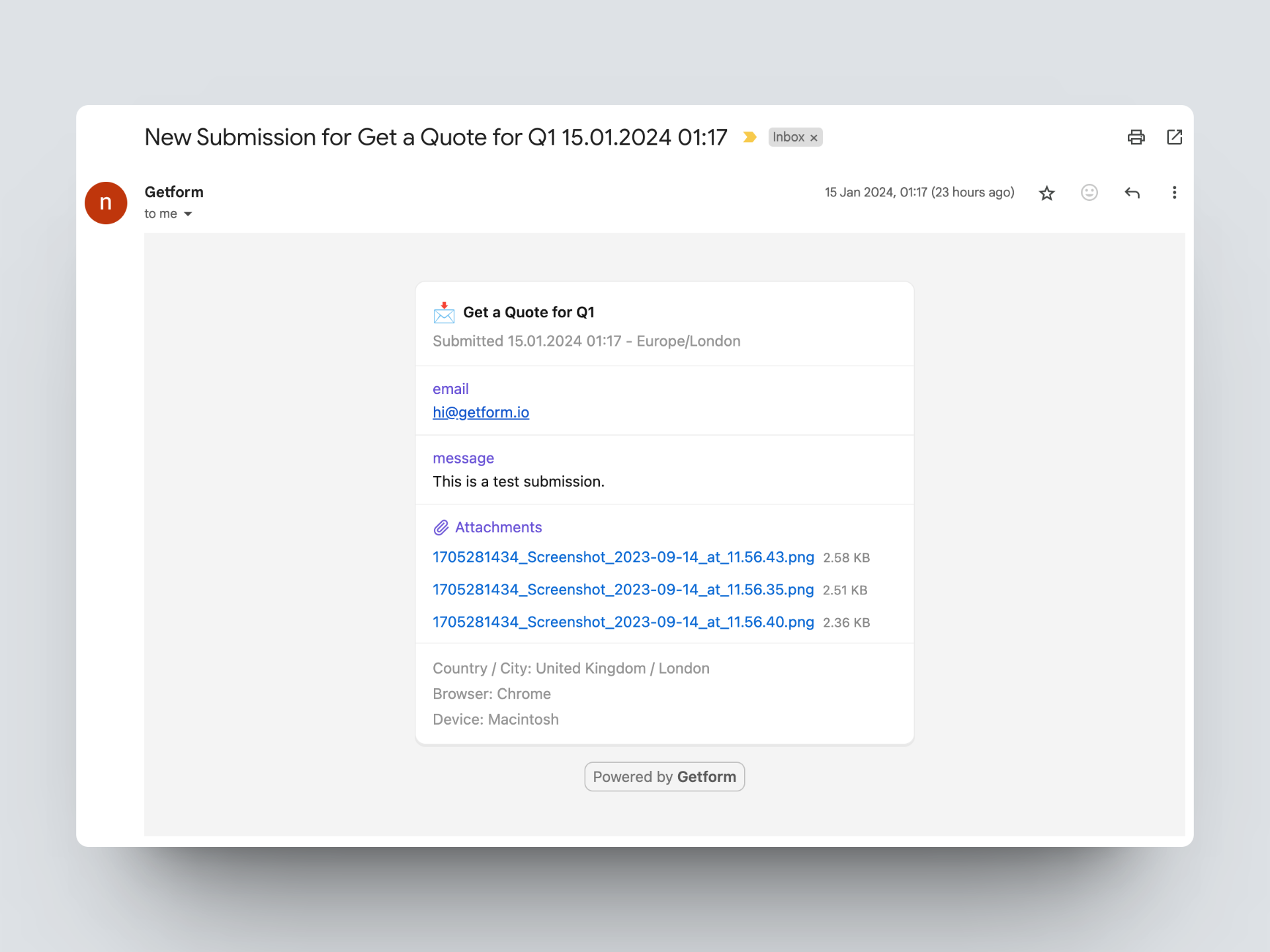The height and width of the screenshot is (952, 1270).
Task: Add an emoji reaction to the email
Action: tap(1089, 192)
